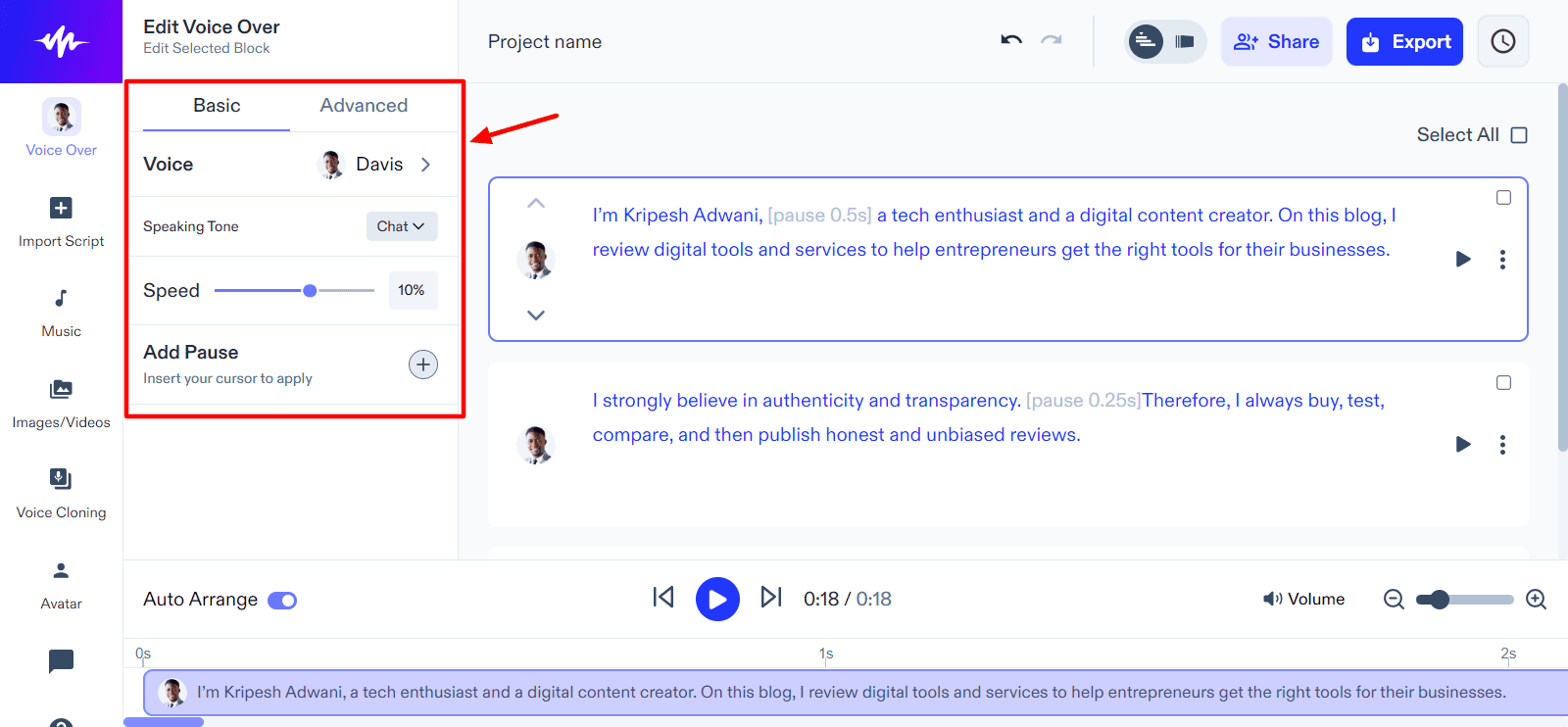Open the Voice Cloning tool
The height and width of the screenshot is (727, 1568).
click(x=61, y=494)
